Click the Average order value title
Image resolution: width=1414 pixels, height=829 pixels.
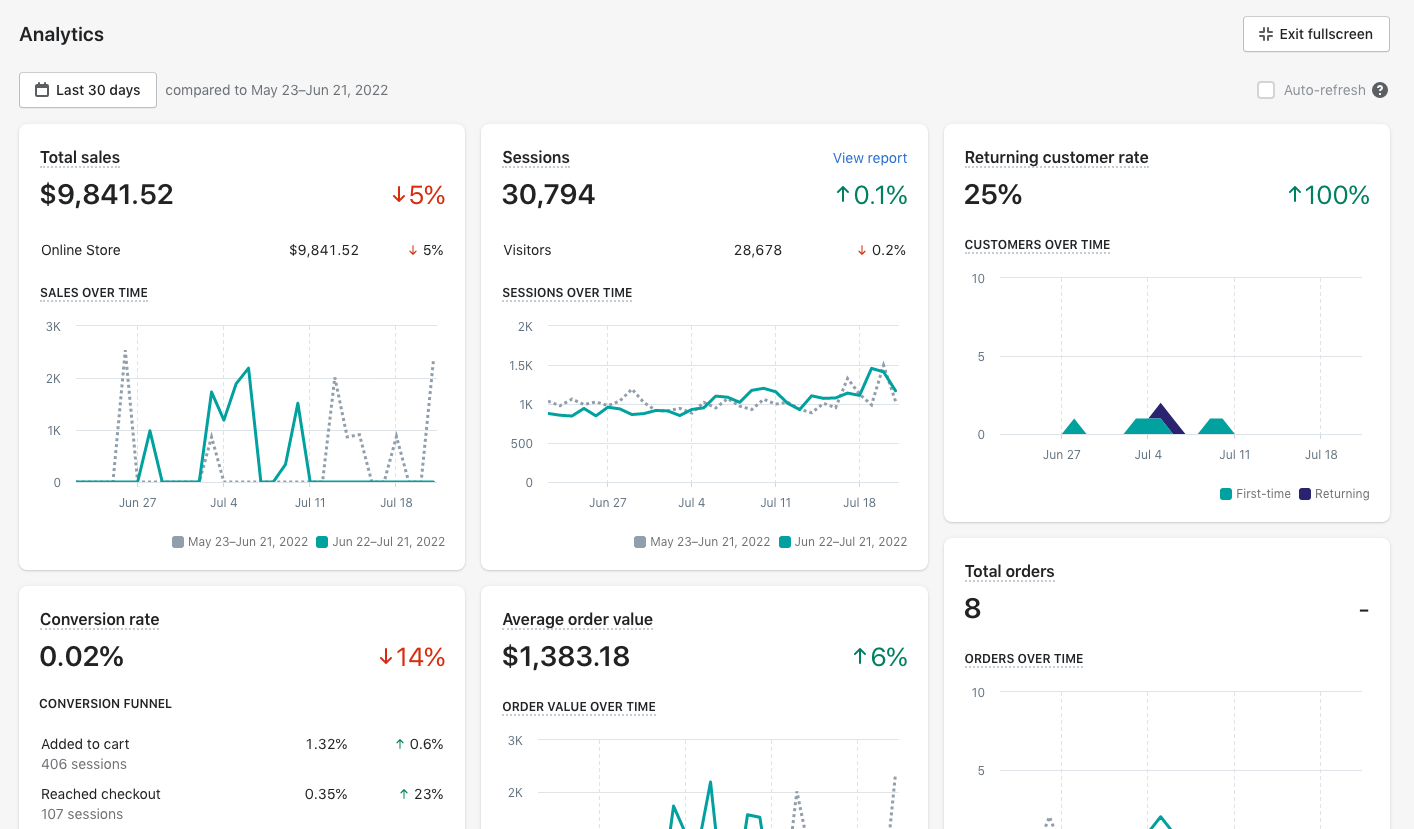(577, 619)
